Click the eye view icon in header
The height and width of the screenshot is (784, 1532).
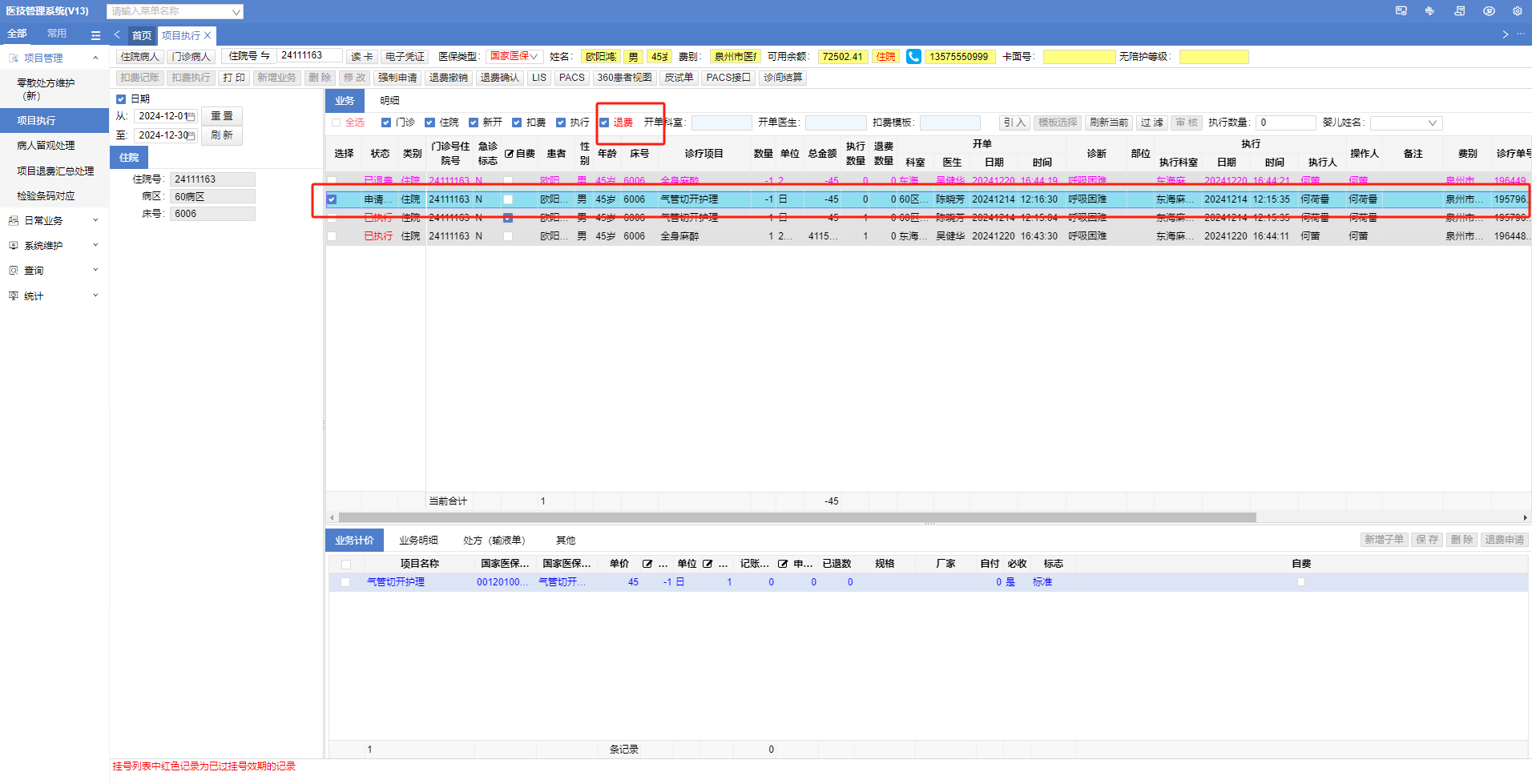tap(1489, 11)
